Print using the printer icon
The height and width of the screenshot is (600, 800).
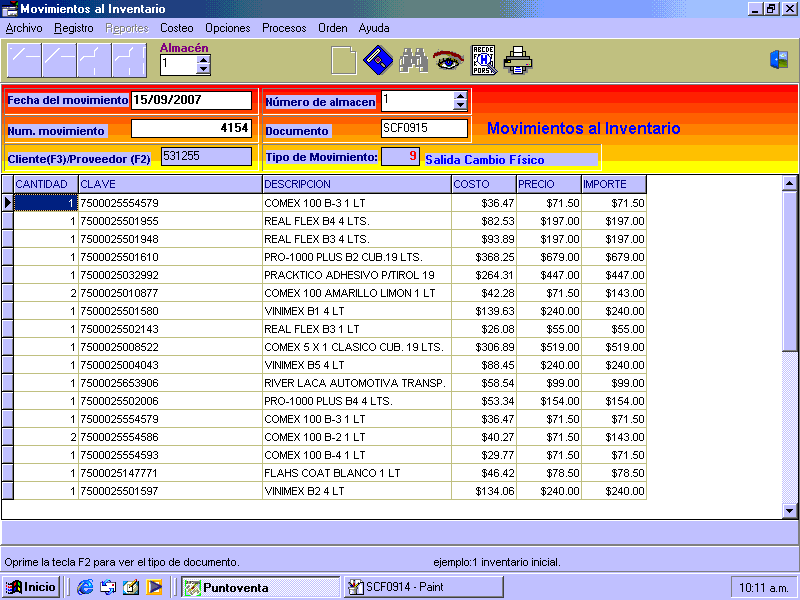518,61
